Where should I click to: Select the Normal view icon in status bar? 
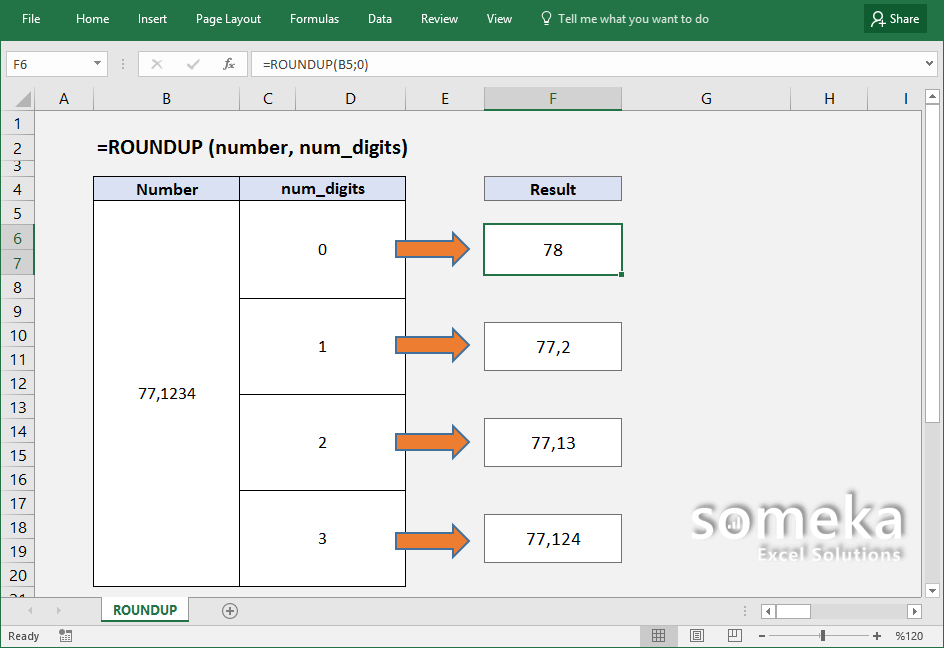pos(658,635)
